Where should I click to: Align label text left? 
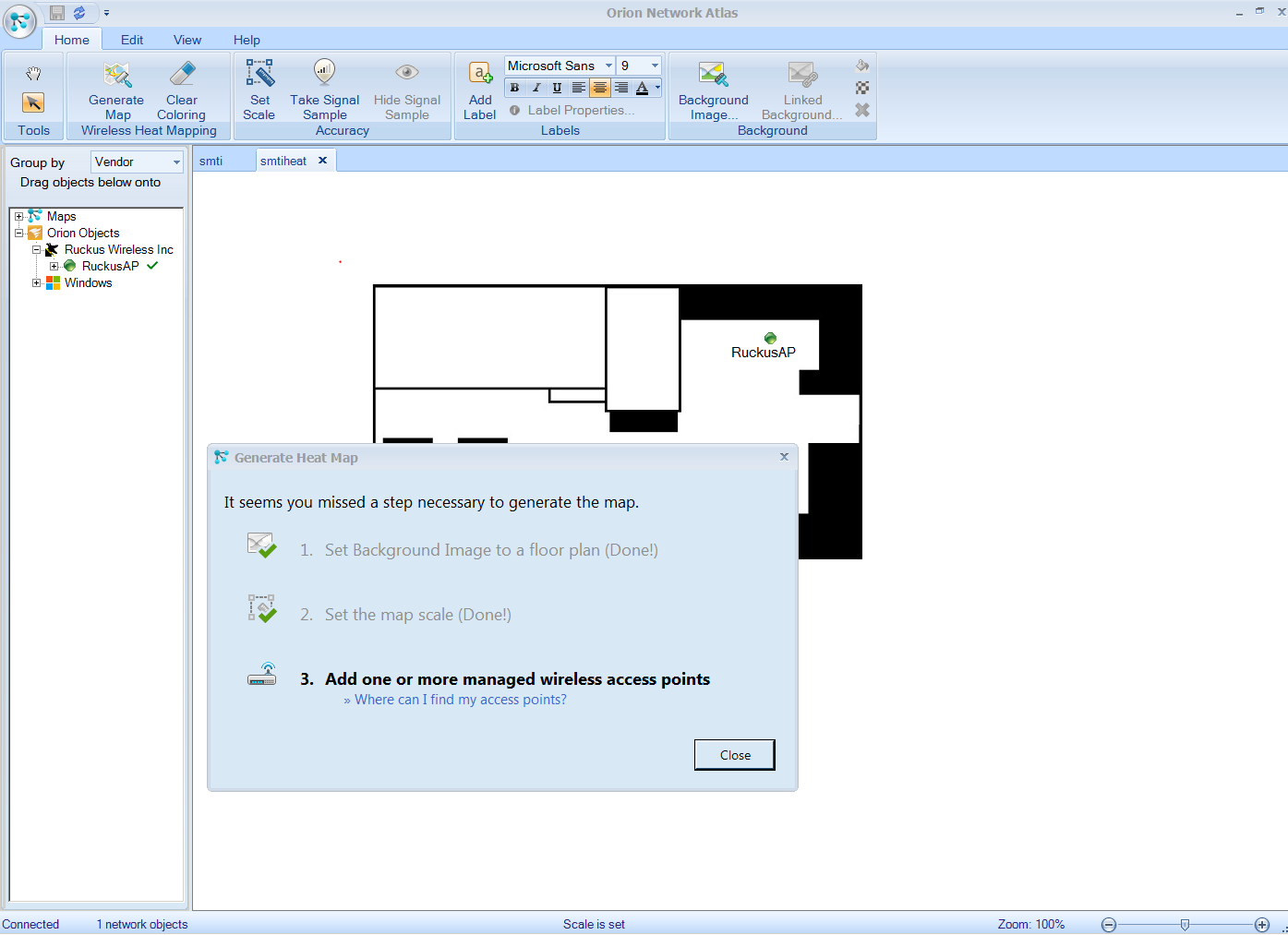coord(578,88)
